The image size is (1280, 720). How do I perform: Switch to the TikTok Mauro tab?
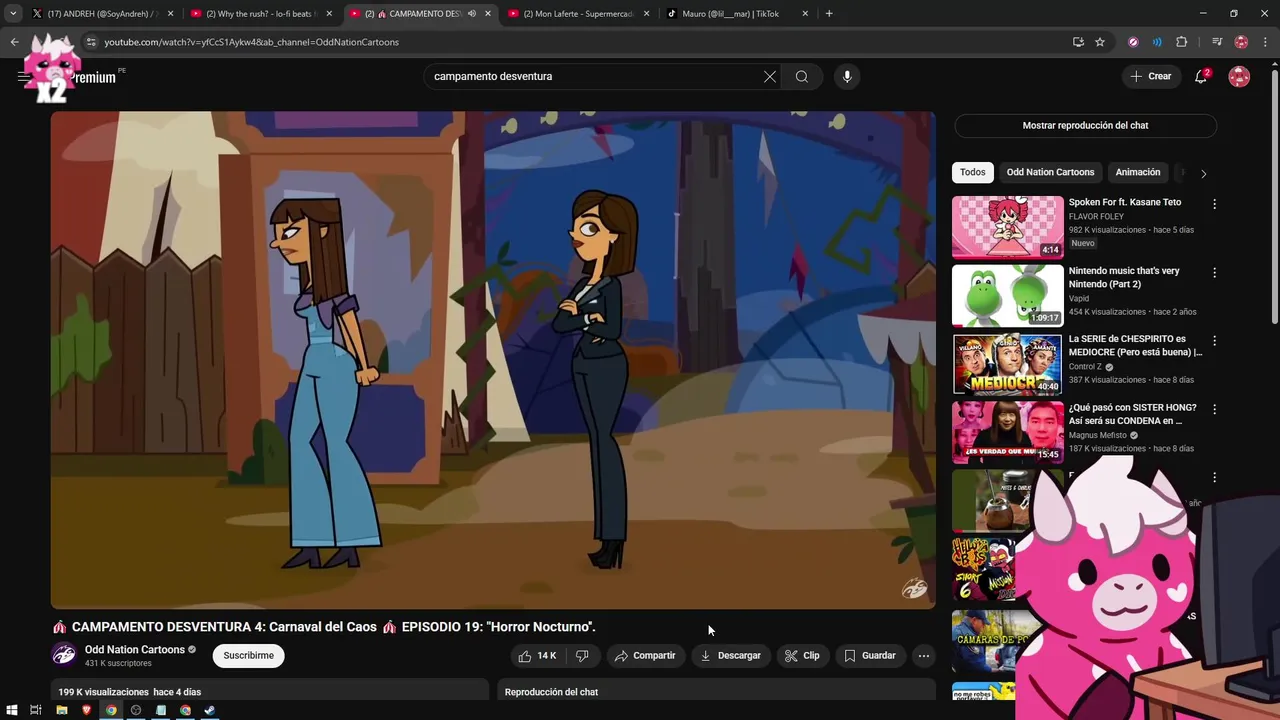[x=735, y=14]
